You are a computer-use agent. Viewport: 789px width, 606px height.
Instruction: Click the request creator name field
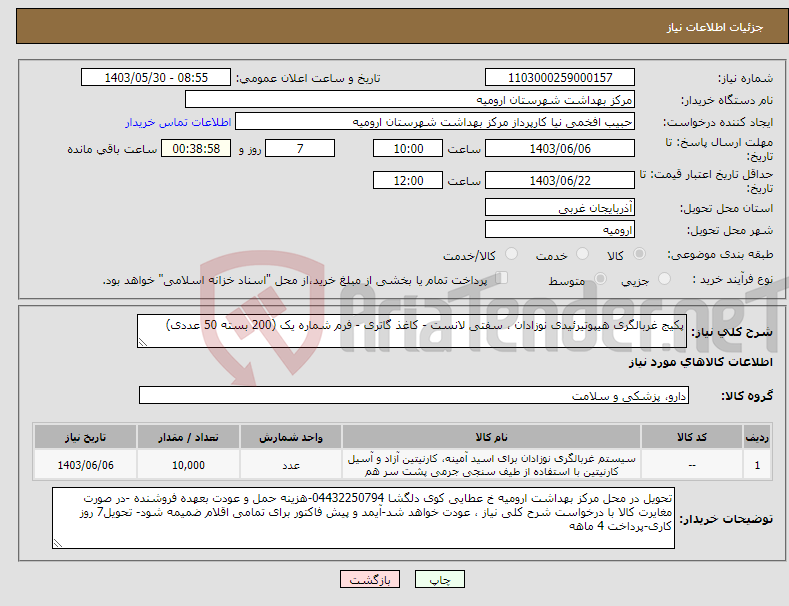tap(435, 122)
